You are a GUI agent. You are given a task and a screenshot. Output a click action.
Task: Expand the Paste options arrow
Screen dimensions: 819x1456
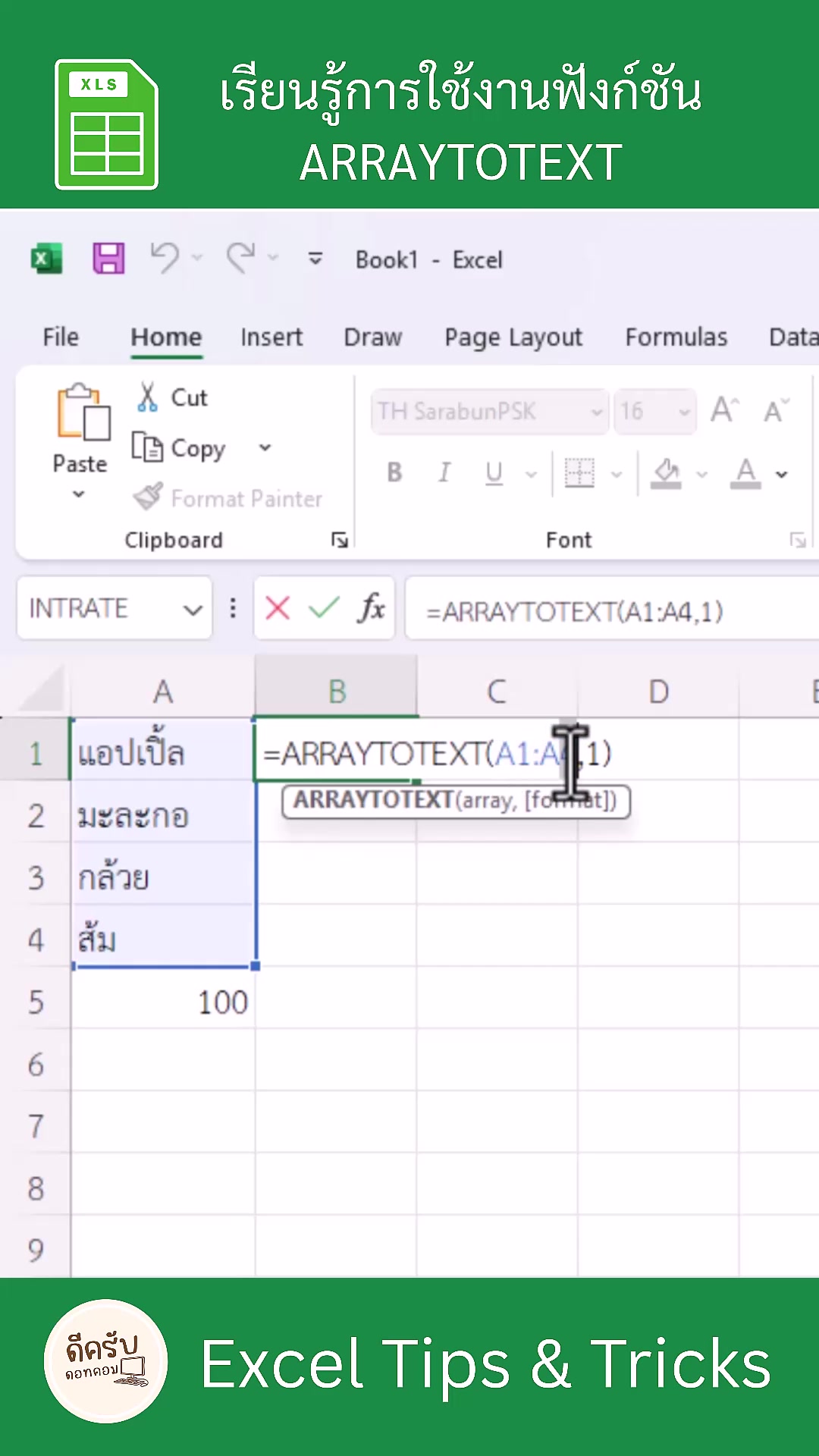coord(78,494)
